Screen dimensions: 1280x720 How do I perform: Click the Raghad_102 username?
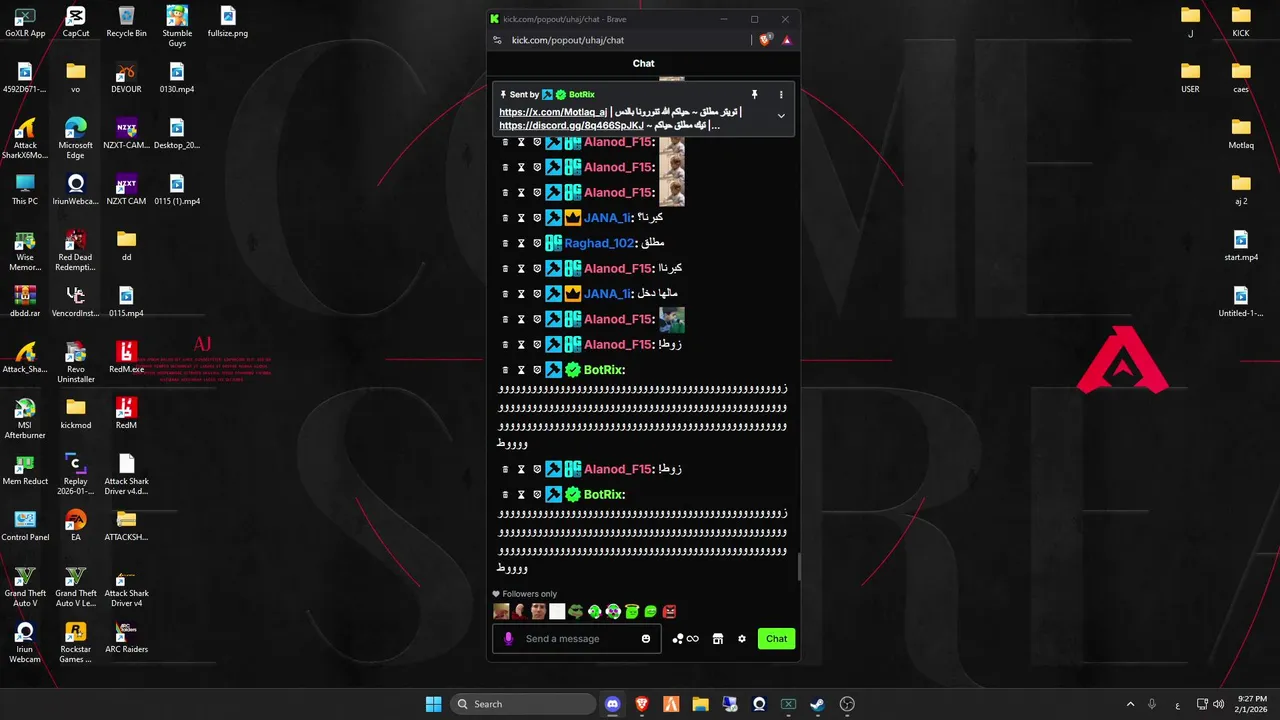598,243
